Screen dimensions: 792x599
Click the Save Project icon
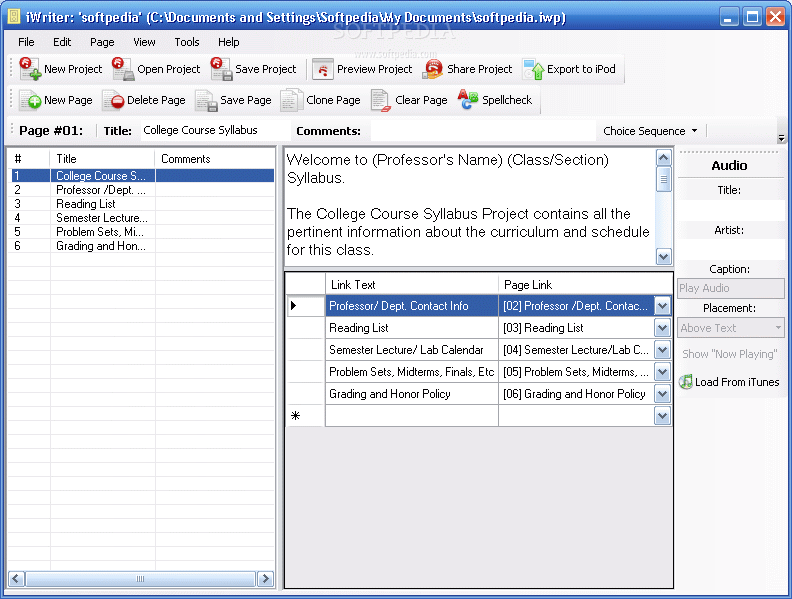221,69
